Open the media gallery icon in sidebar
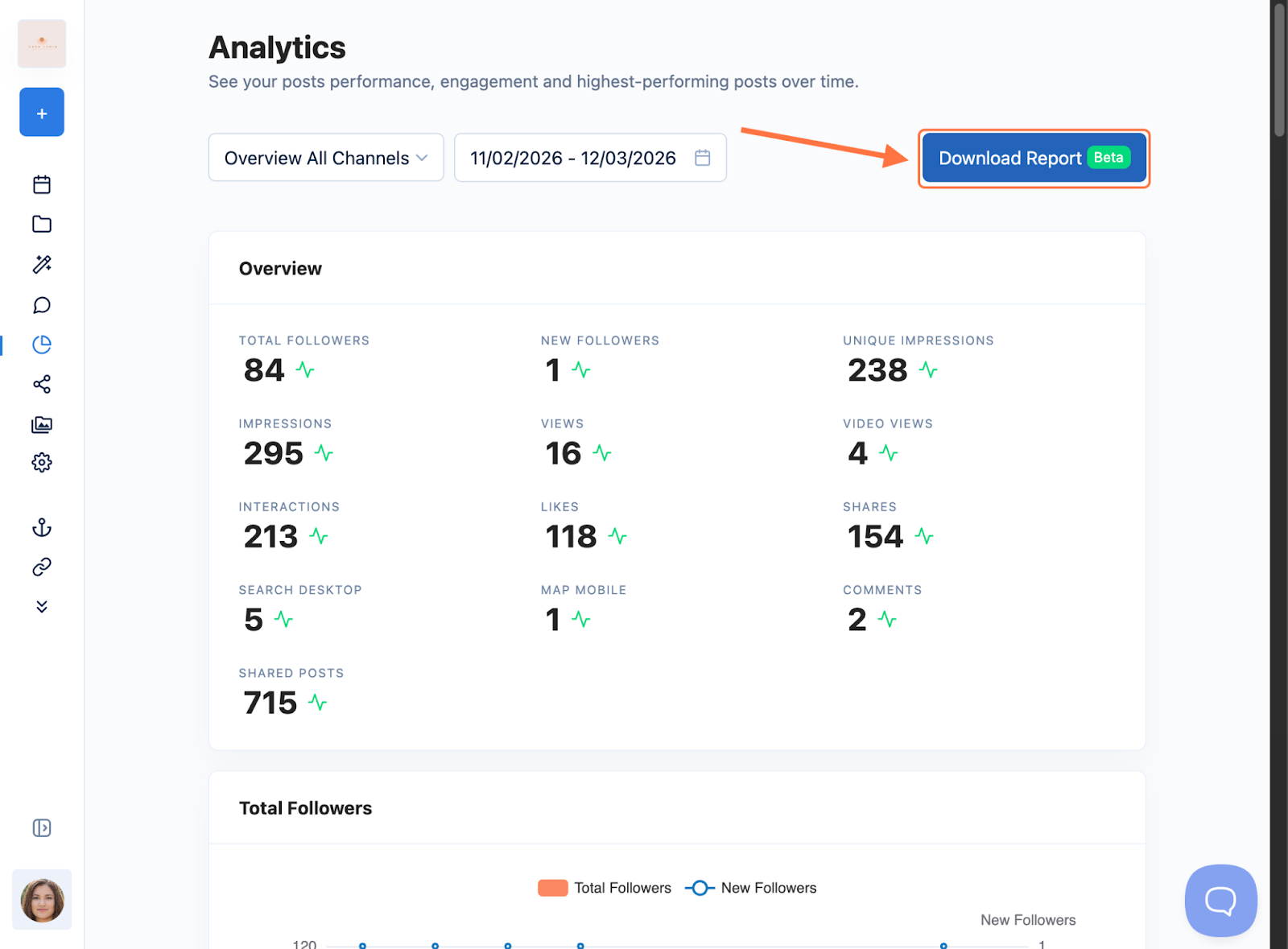Viewport: 1288px width, 949px height. (x=42, y=424)
